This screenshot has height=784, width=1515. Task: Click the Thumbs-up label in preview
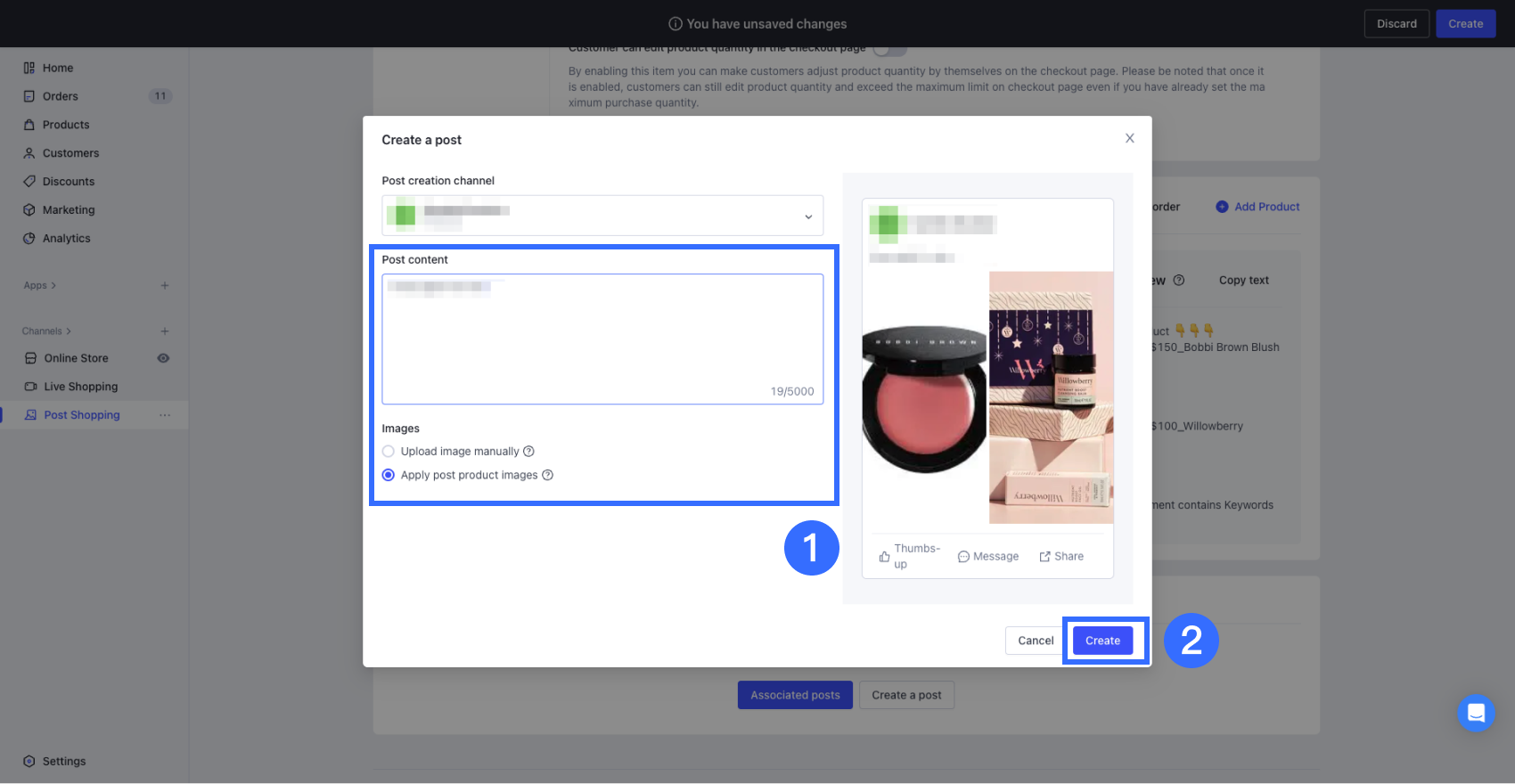pyautogui.click(x=917, y=557)
